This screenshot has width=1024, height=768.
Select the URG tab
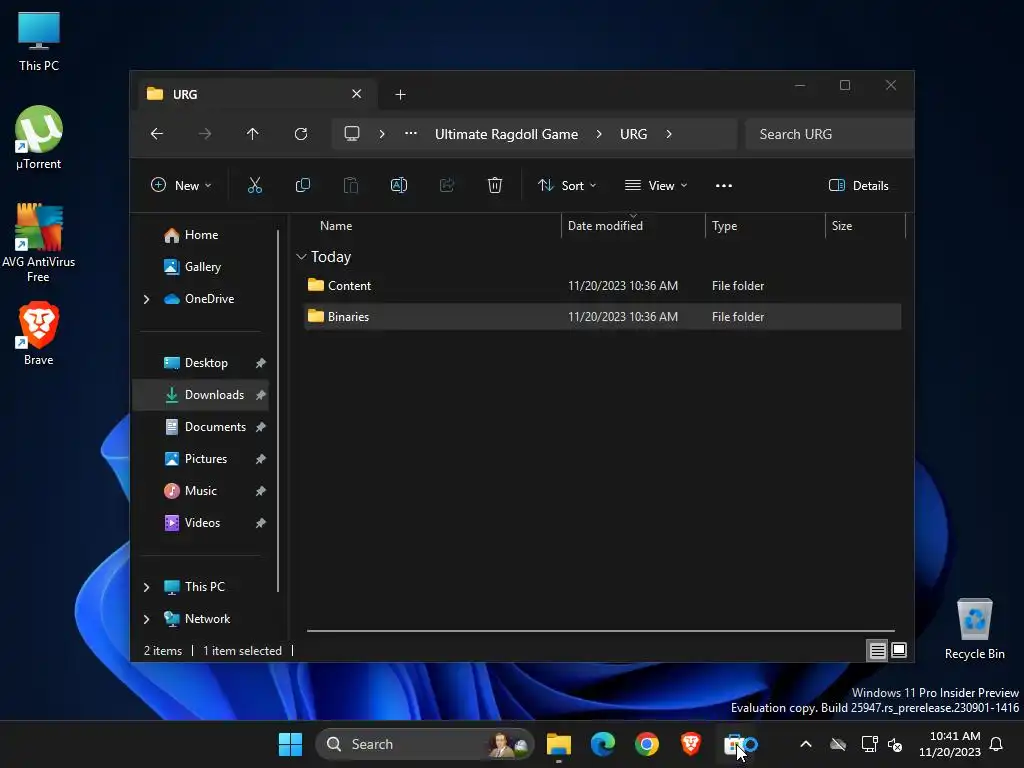click(x=255, y=94)
